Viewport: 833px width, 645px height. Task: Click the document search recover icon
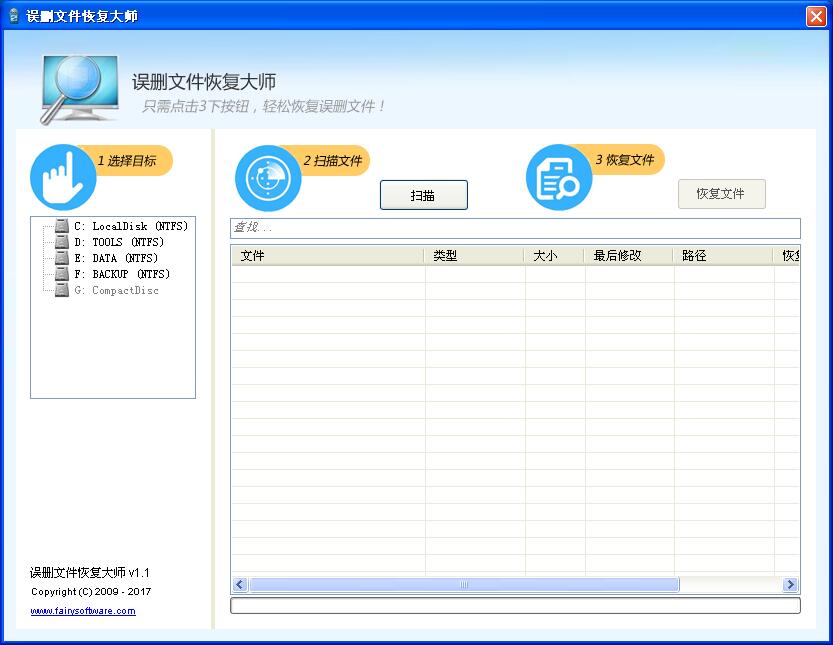559,178
